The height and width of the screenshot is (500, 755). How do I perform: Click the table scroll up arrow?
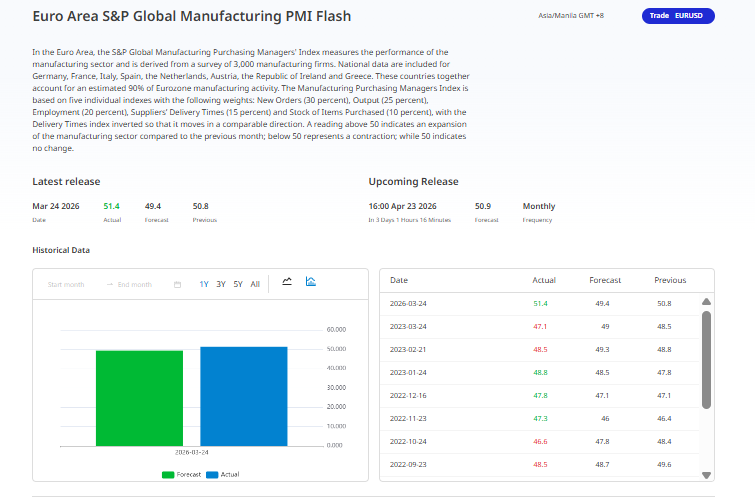pos(707,302)
